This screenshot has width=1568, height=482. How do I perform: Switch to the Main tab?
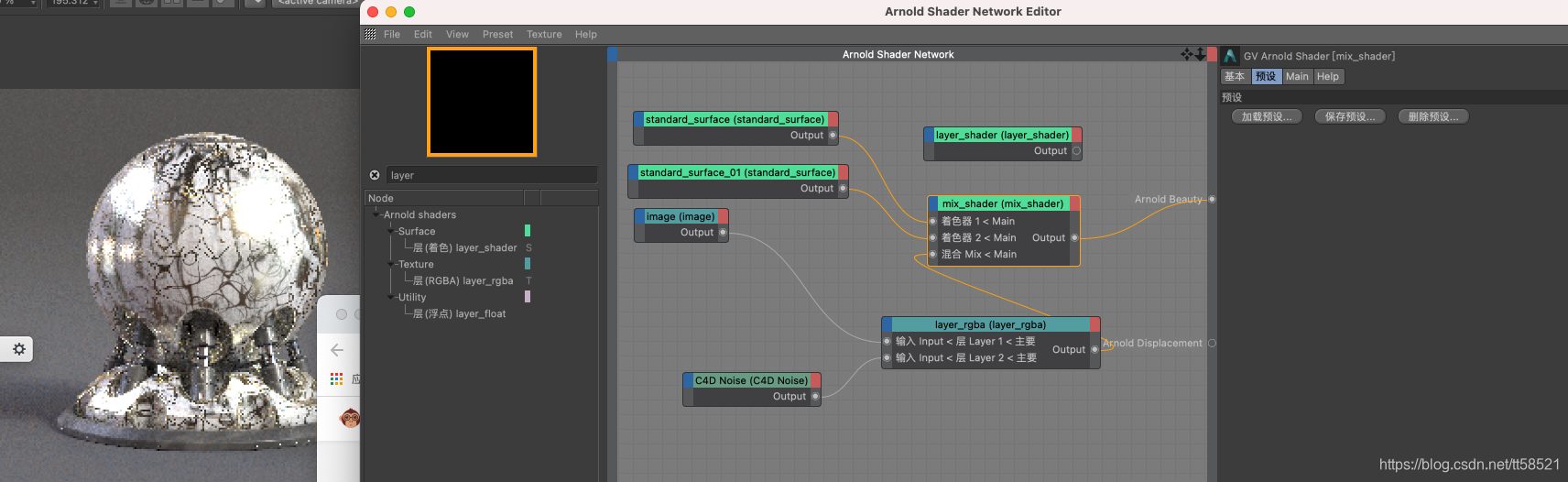tap(1297, 77)
